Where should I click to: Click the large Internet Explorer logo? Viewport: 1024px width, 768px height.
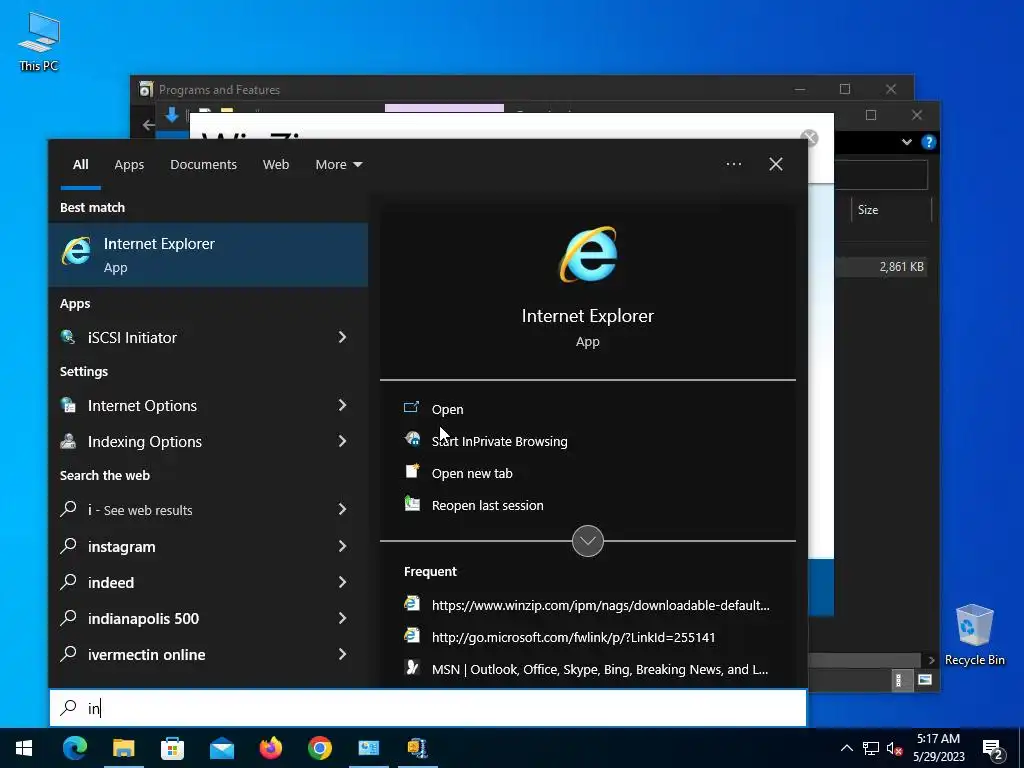(588, 254)
